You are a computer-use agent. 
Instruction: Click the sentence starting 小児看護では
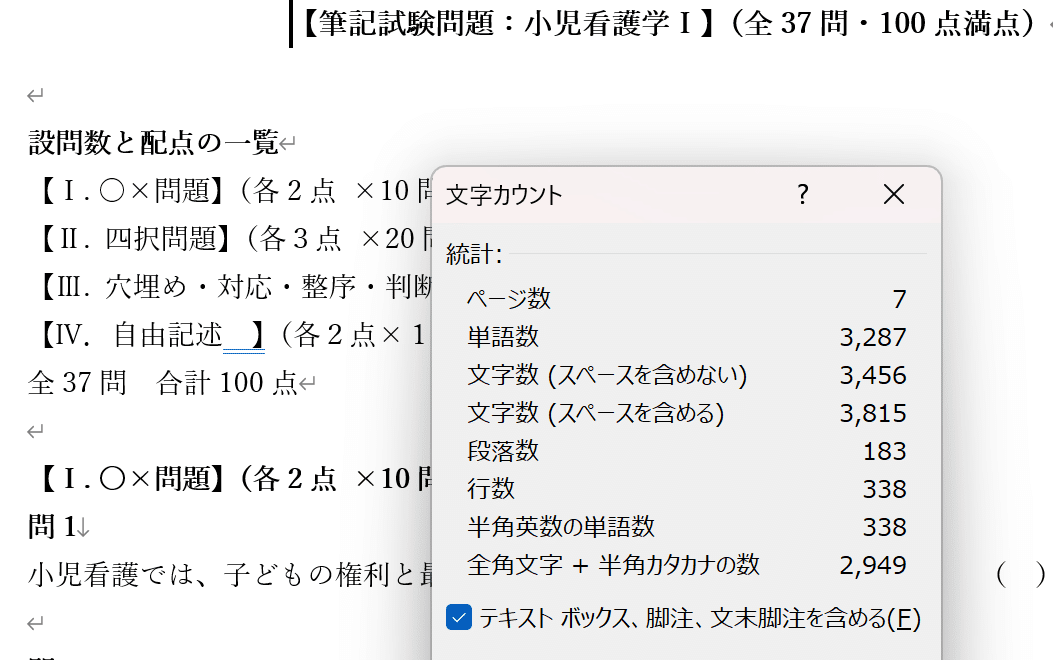pos(230,575)
